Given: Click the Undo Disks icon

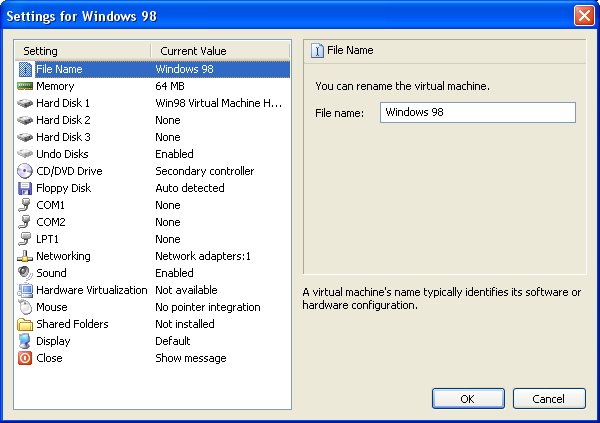Looking at the screenshot, I should pyautogui.click(x=25, y=154).
